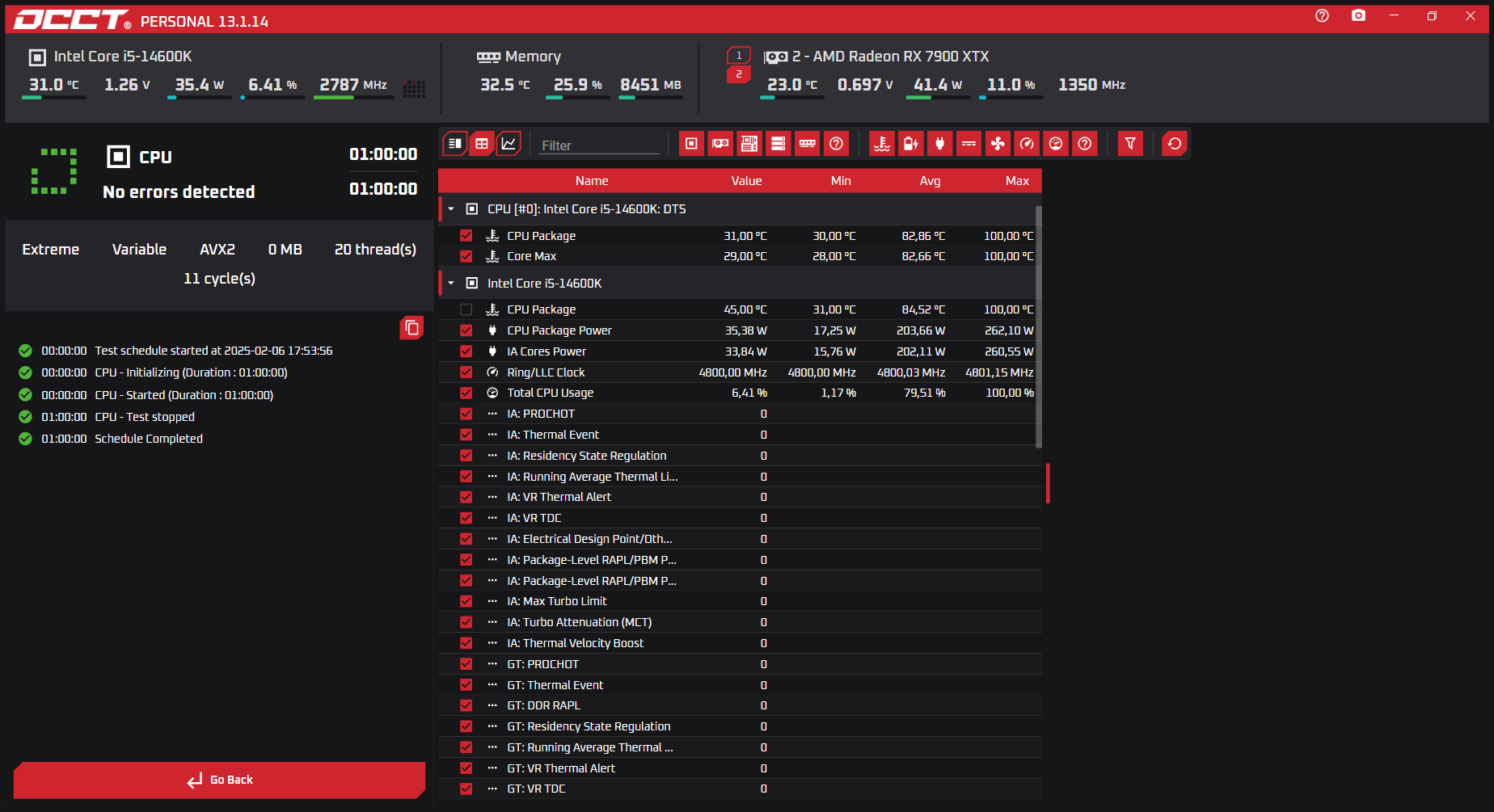This screenshot has width=1494, height=812.
Task: Sort the table by Max column
Action: pyautogui.click(x=1017, y=181)
